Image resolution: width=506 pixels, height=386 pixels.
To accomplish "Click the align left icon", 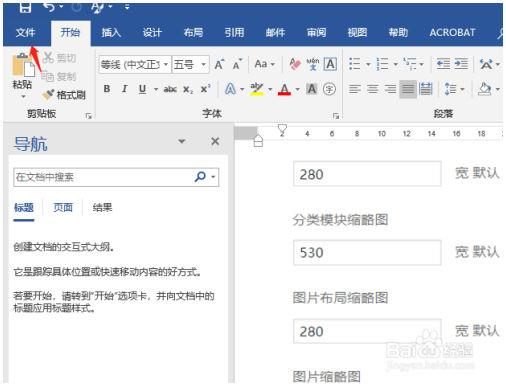I will pos(355,89).
